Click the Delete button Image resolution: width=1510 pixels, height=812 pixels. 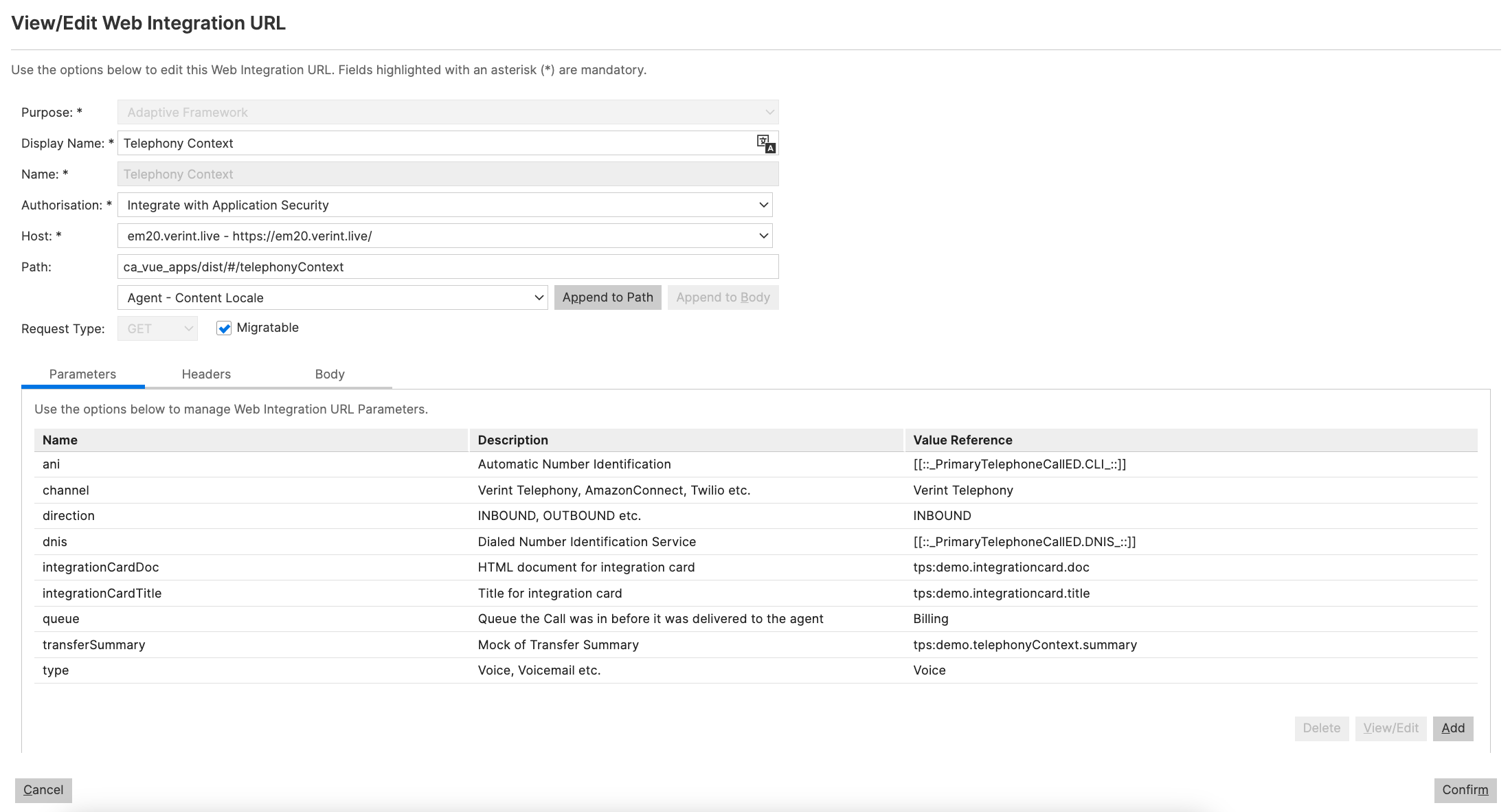click(x=1321, y=728)
